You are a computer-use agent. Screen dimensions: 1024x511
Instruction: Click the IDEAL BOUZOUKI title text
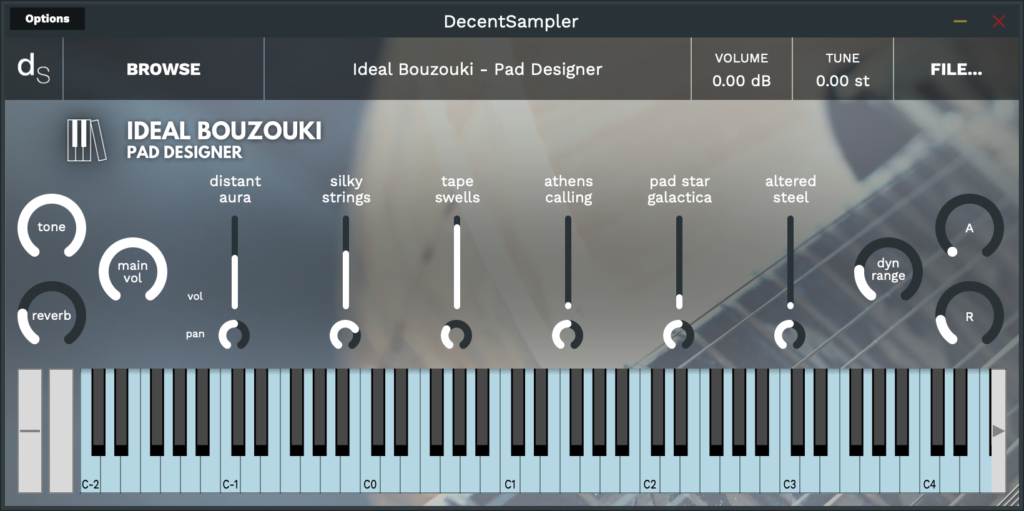click(x=224, y=131)
